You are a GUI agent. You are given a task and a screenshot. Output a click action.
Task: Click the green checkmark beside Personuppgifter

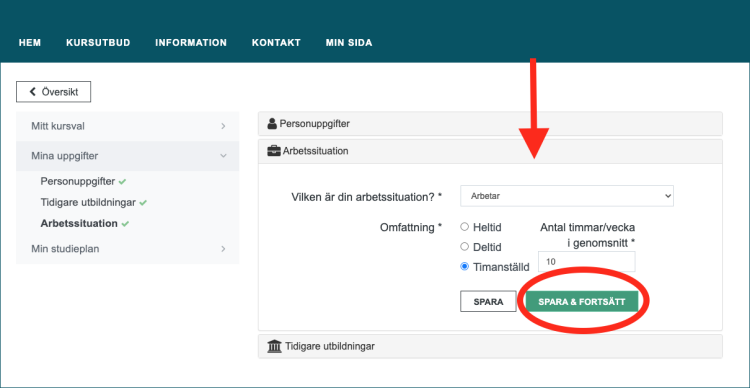(122, 182)
